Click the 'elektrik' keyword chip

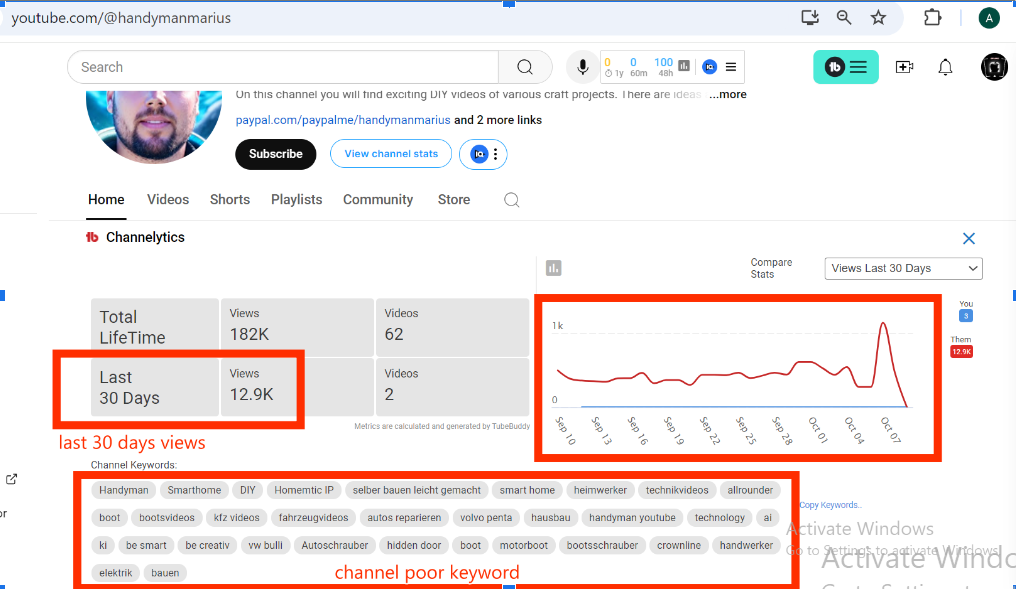point(115,573)
